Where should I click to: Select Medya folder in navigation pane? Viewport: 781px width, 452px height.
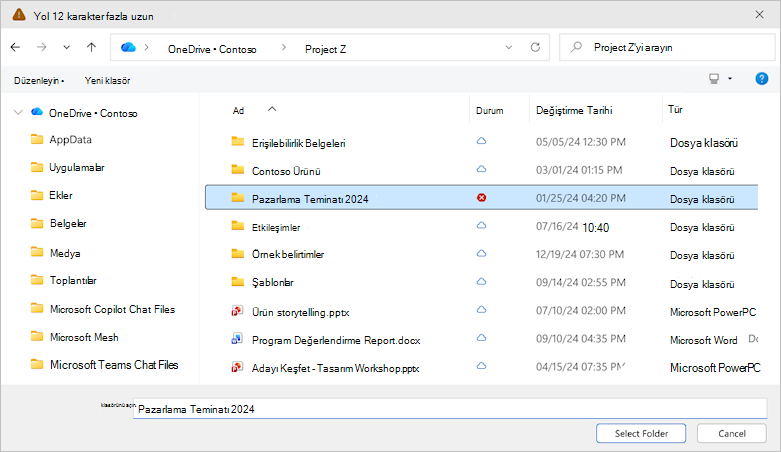pyautogui.click(x=65, y=253)
